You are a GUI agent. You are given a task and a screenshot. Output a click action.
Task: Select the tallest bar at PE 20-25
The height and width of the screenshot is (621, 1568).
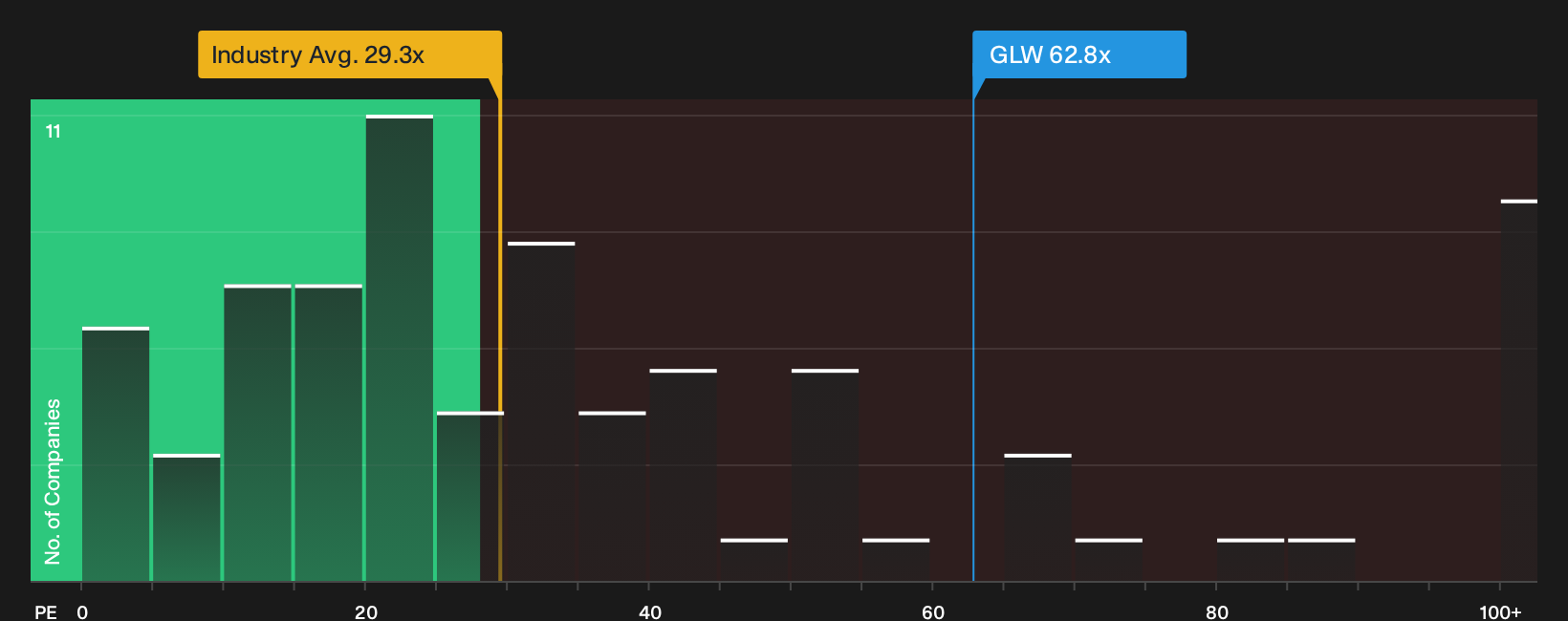point(400,348)
